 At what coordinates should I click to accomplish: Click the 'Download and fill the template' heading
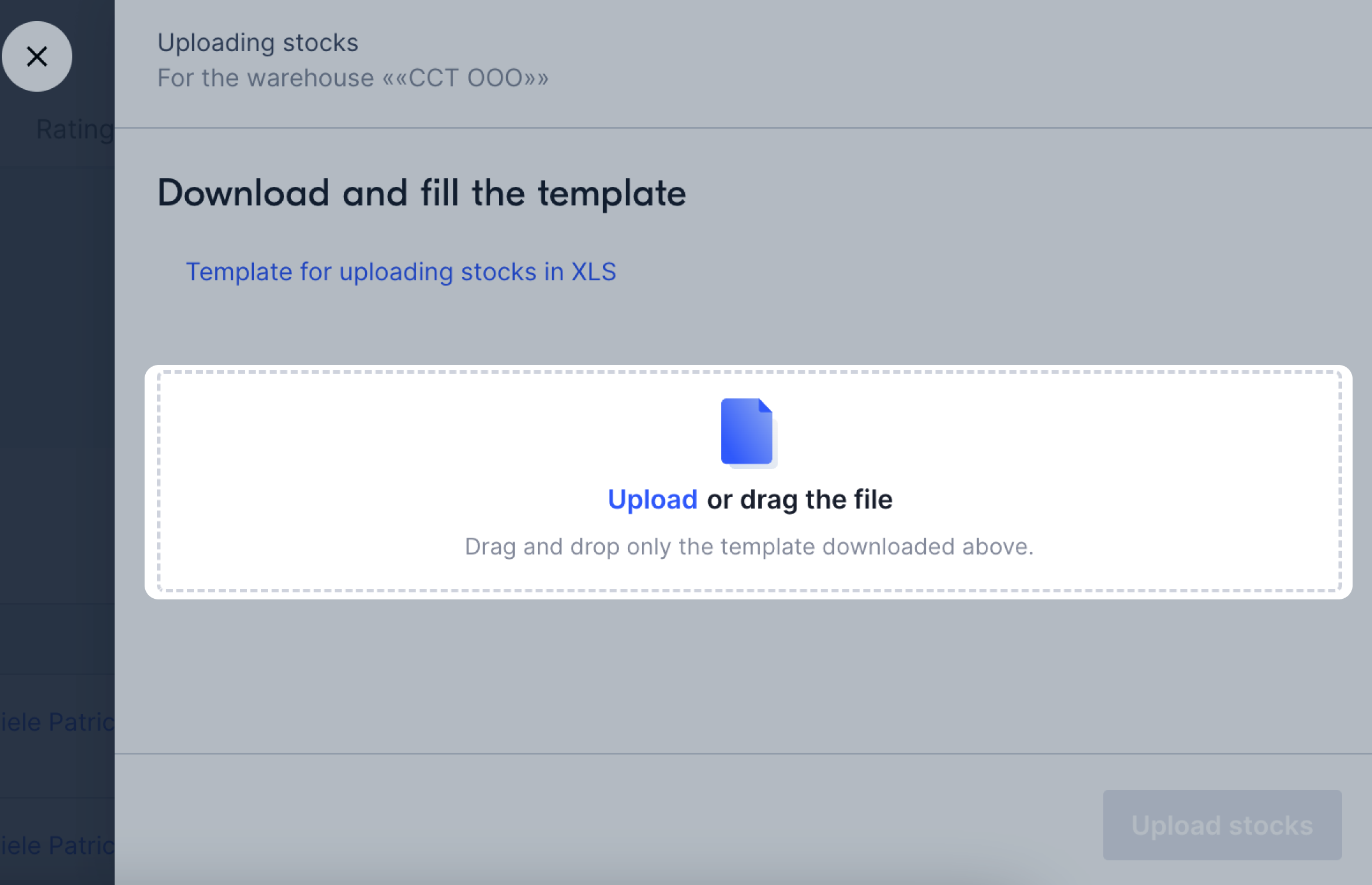(x=421, y=193)
